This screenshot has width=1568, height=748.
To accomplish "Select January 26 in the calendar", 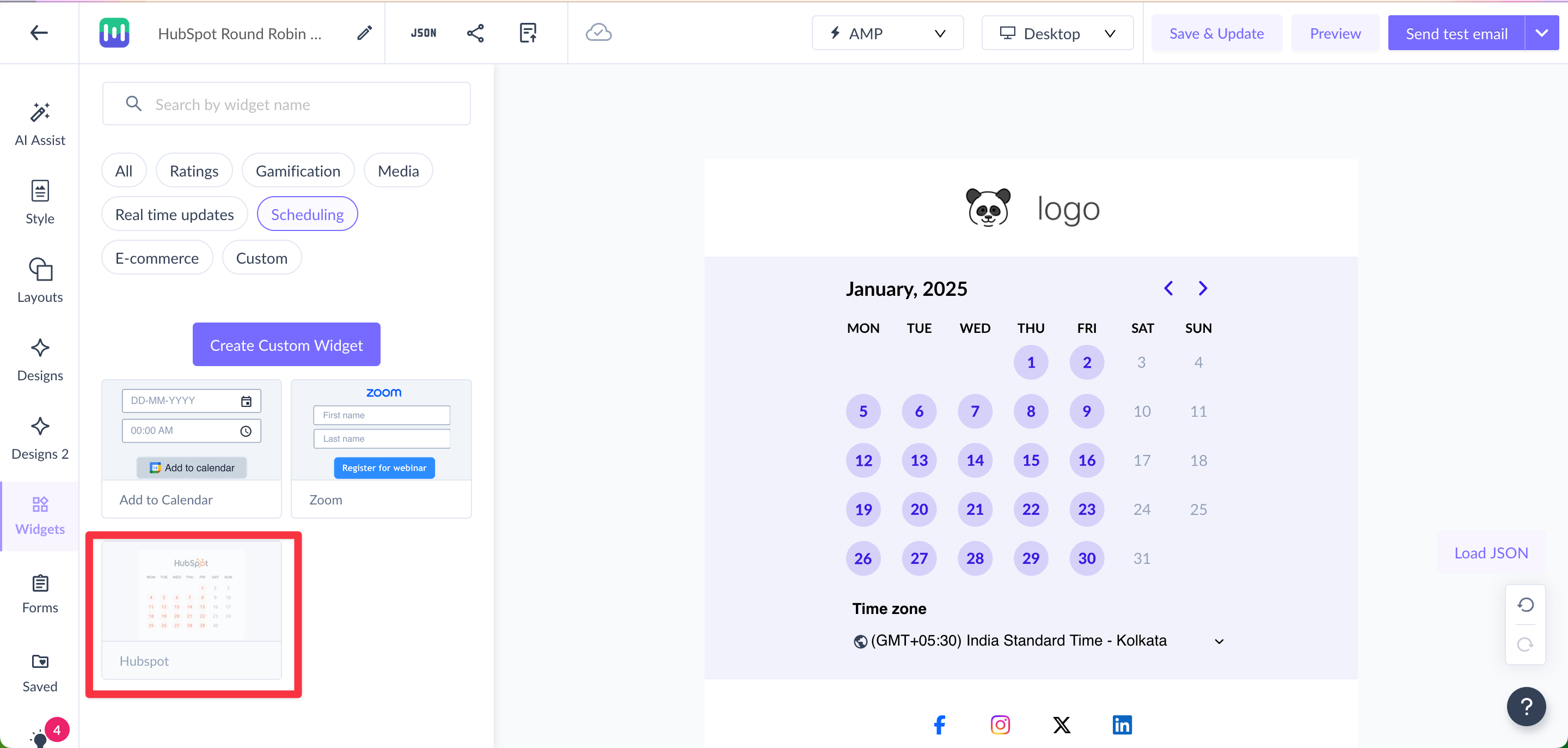I will 862,558.
